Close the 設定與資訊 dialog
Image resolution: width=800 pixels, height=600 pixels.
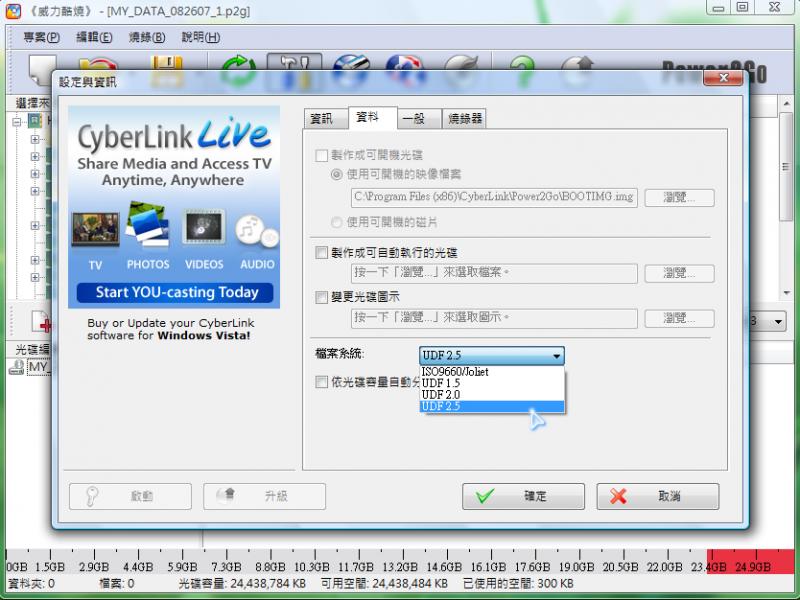(723, 78)
